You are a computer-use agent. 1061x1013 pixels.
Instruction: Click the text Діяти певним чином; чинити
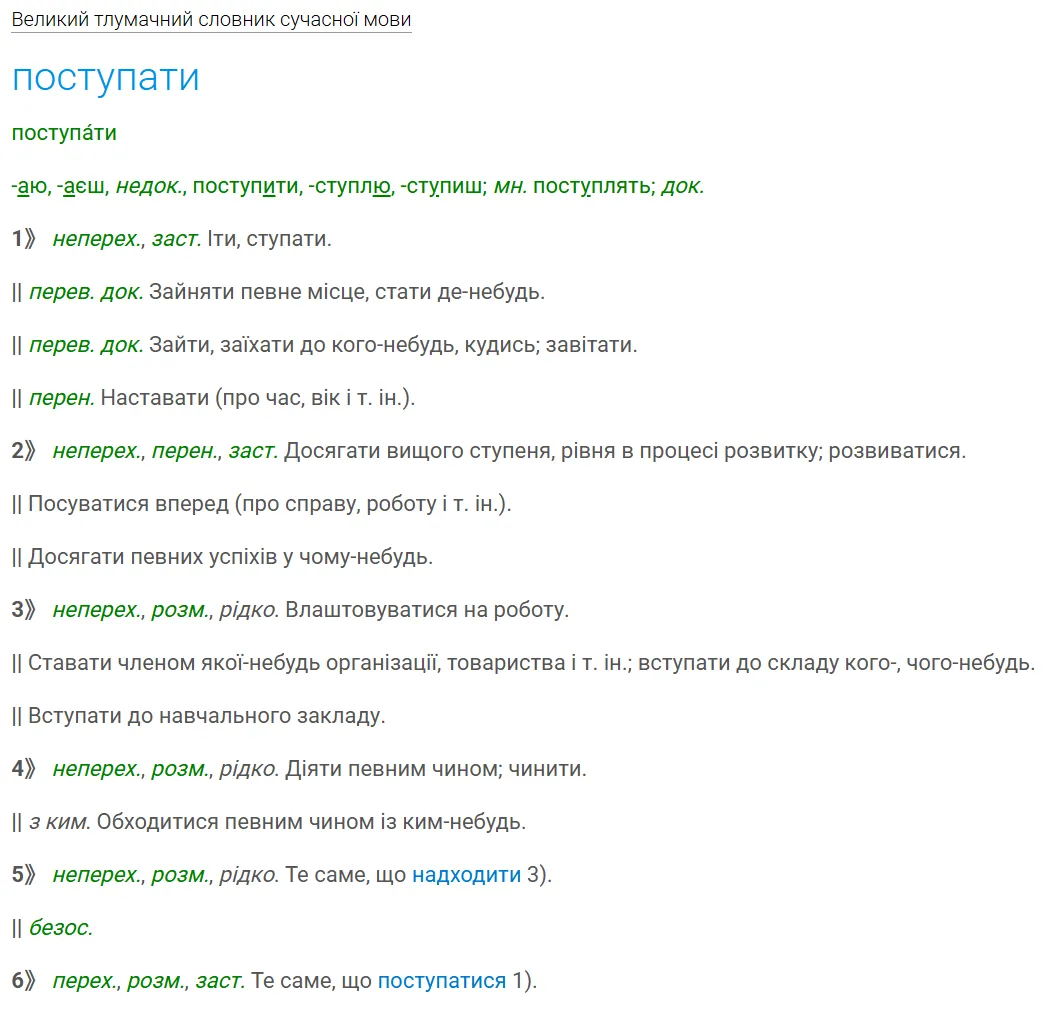click(x=436, y=769)
